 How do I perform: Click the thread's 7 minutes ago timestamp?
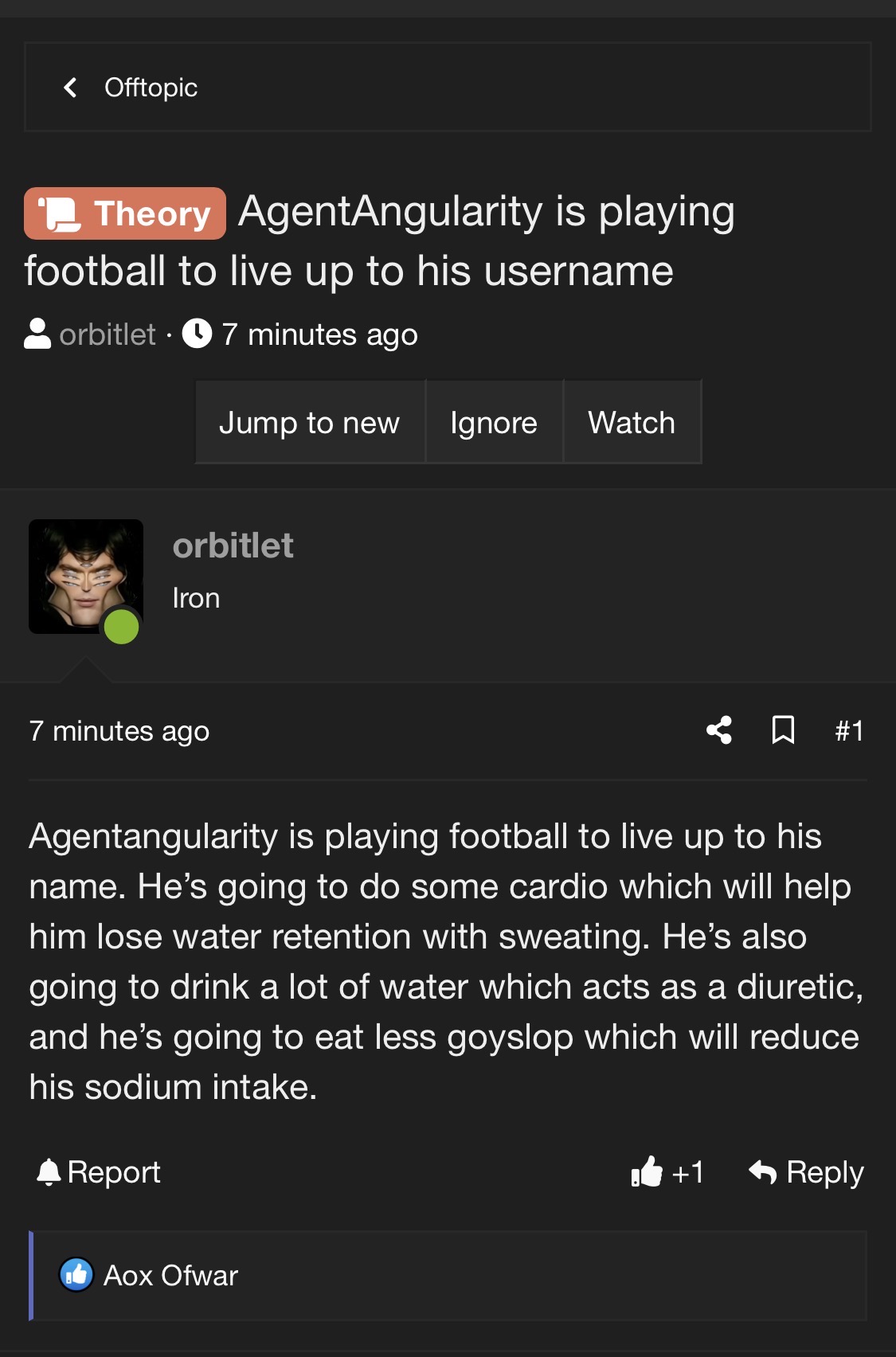tap(319, 335)
